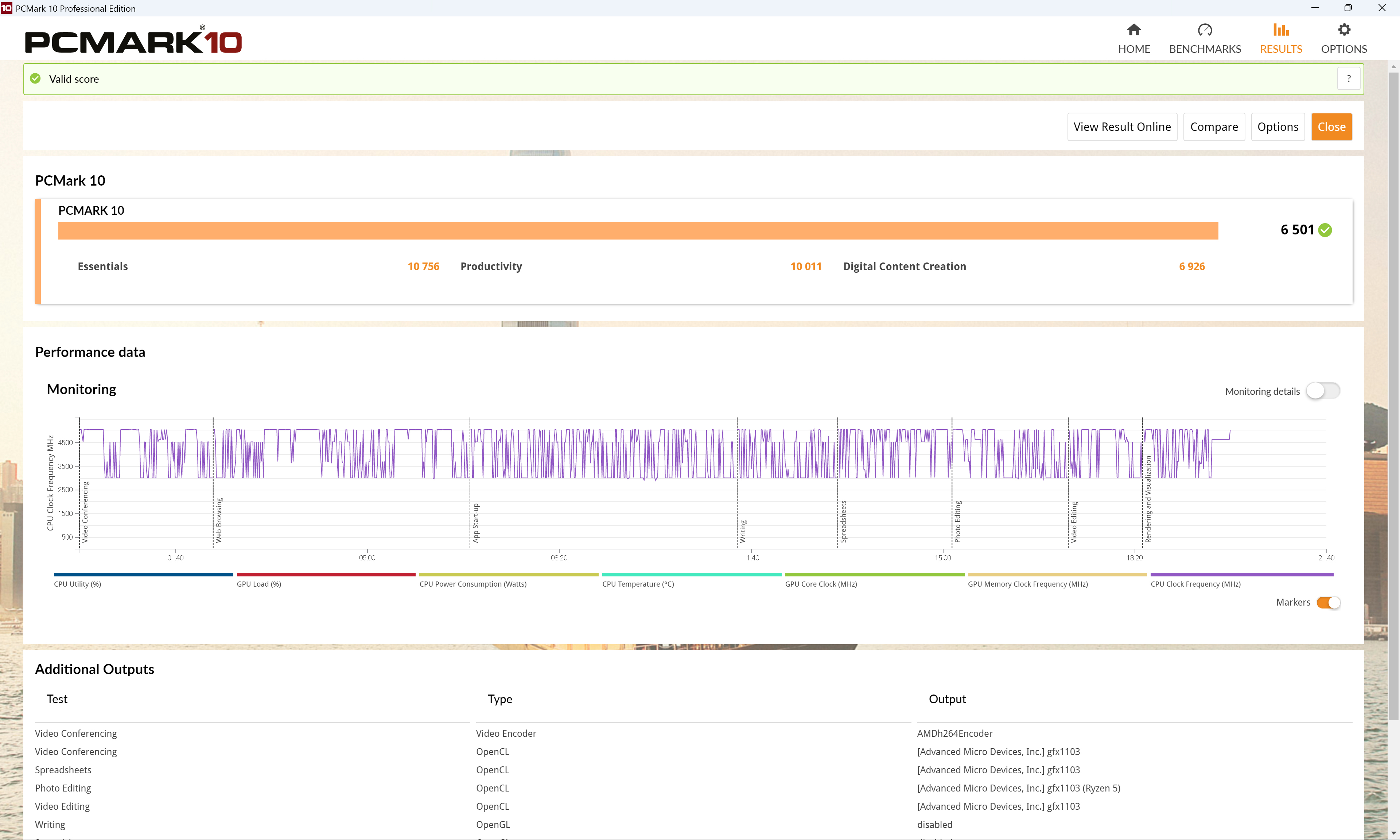Open Benchmarks via gauge icon

[x=1205, y=30]
